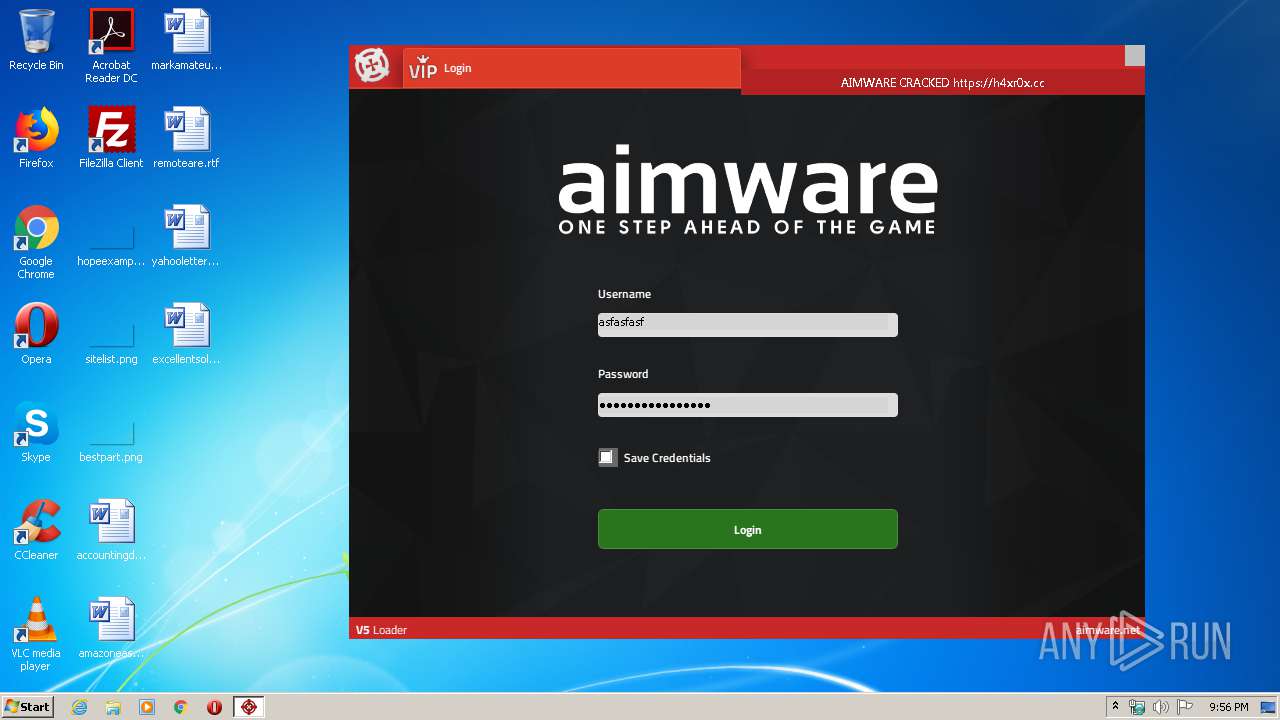Click the V5 Loader status text
1280x720 pixels.
(381, 630)
